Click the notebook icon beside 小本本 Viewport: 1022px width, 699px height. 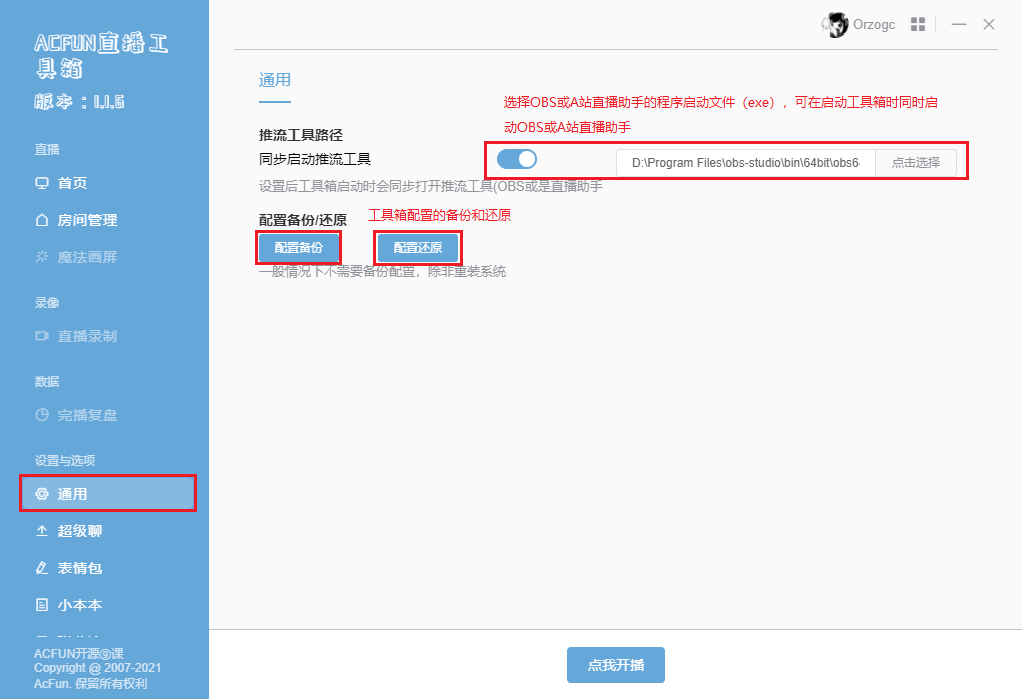point(42,605)
